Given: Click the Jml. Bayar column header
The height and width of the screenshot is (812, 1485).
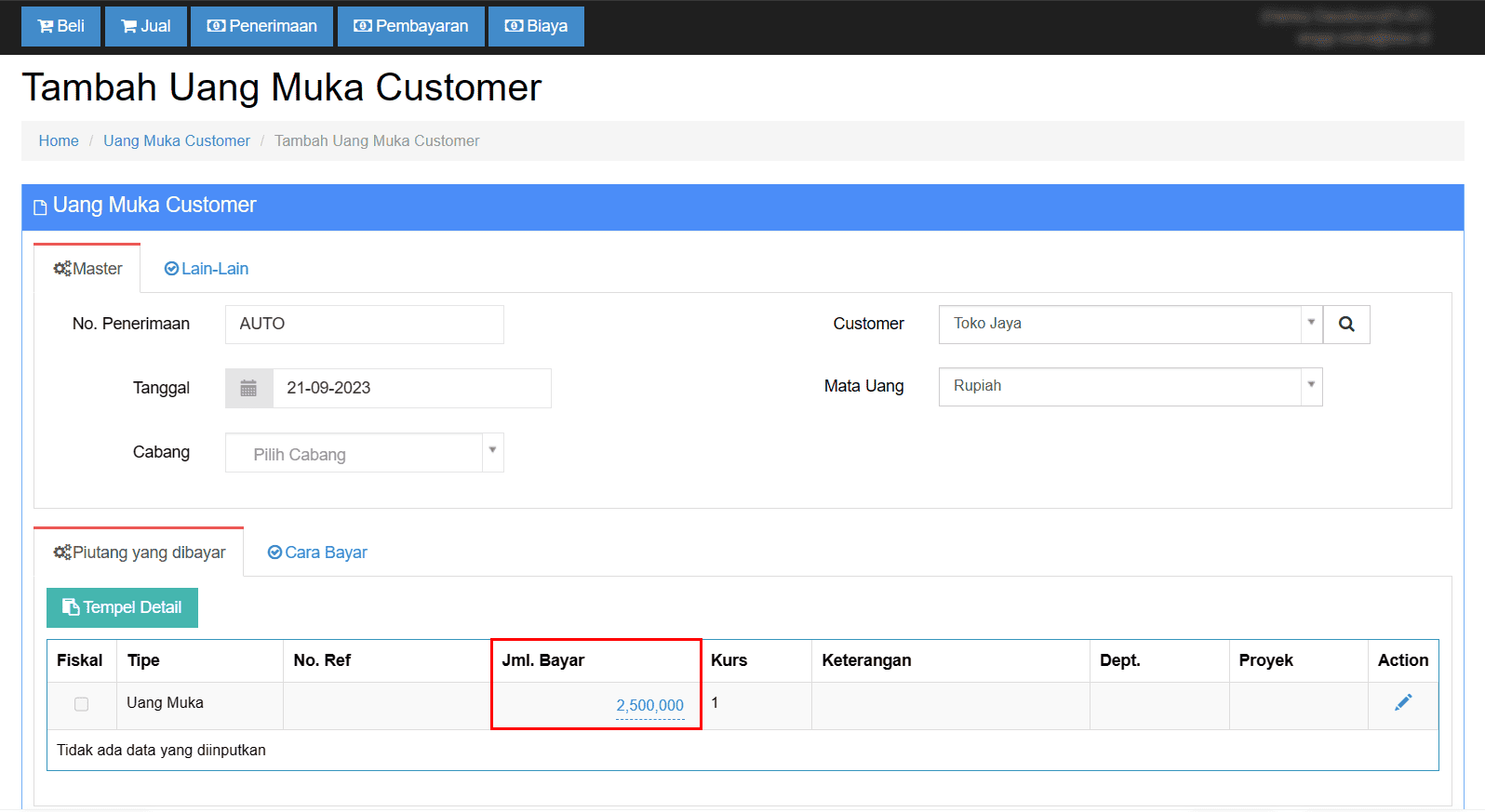Looking at the screenshot, I should point(596,660).
